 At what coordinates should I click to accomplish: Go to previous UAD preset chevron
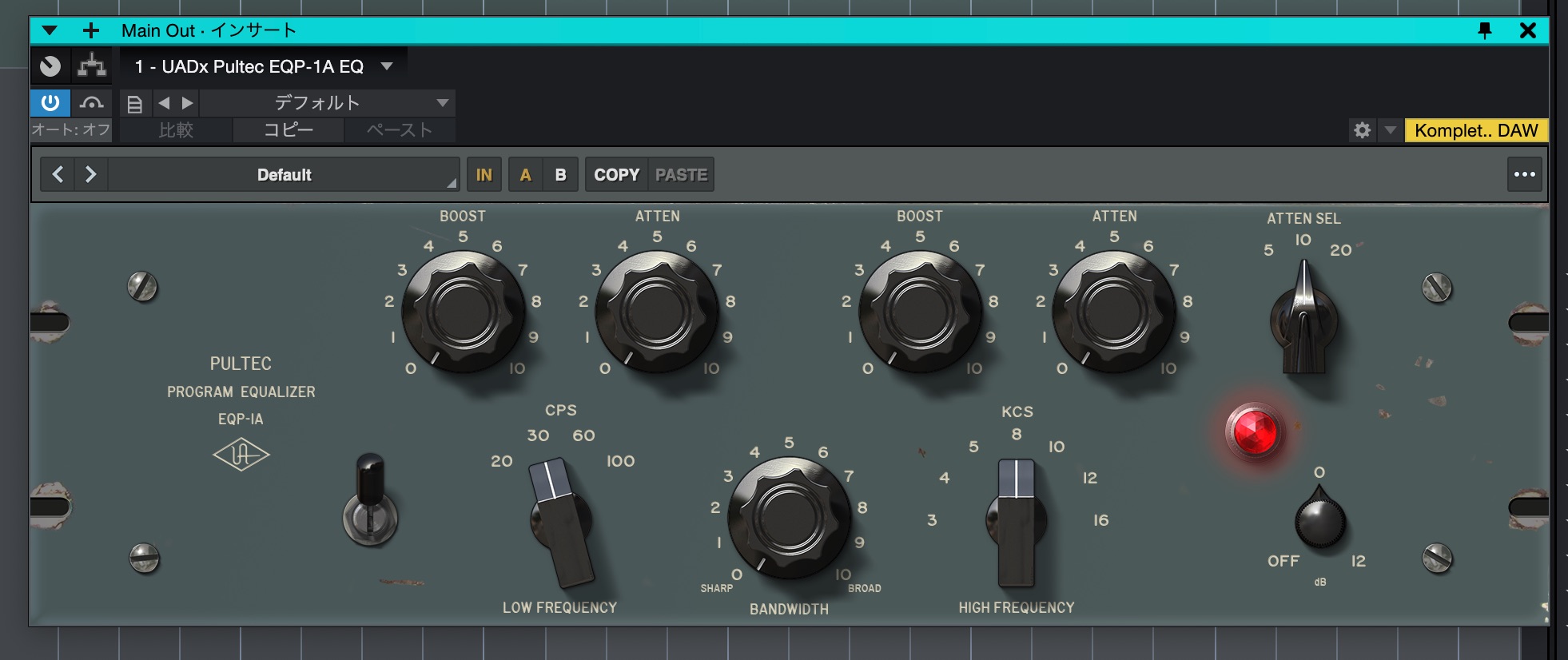[x=58, y=174]
